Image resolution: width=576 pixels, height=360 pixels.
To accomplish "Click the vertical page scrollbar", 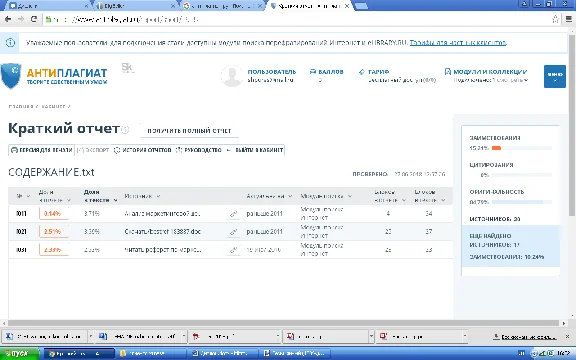I will (x=572, y=125).
